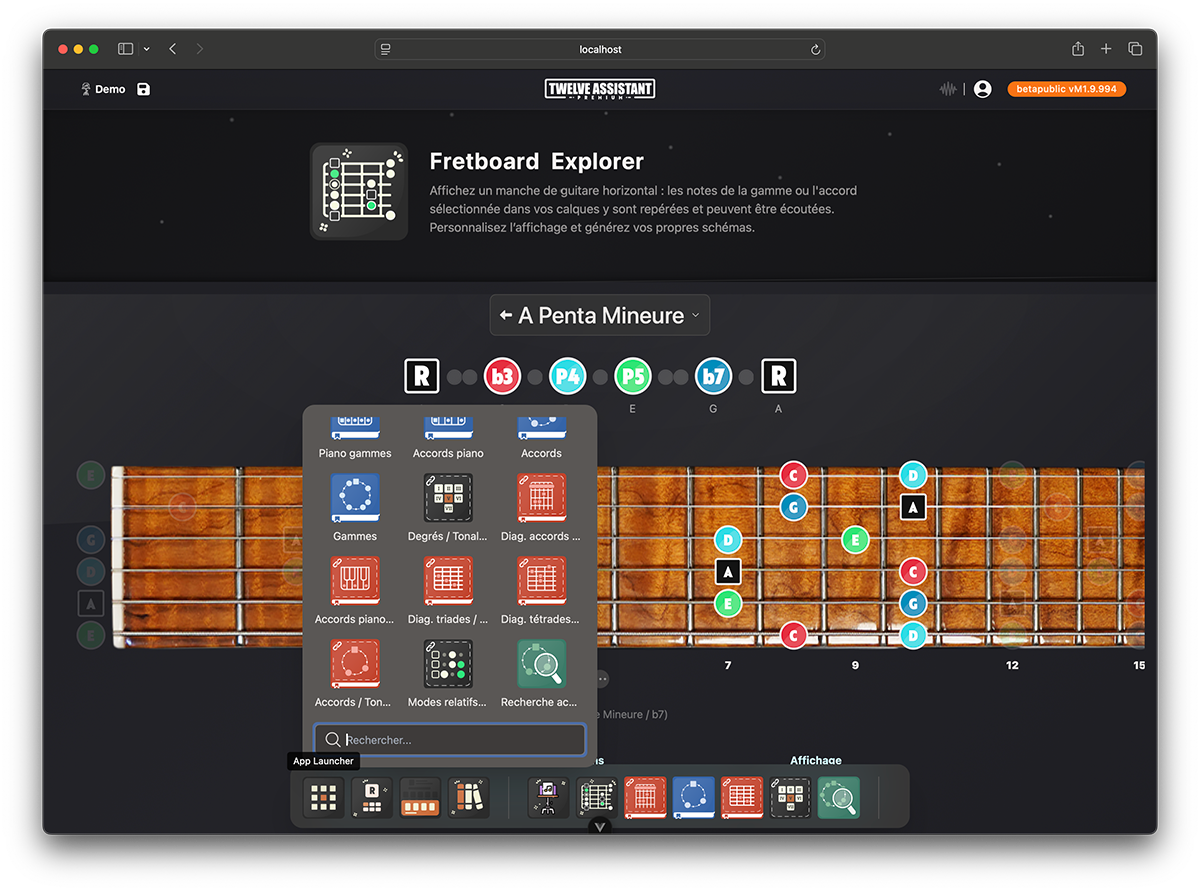Open Piano gammes in the launcher panel

[355, 438]
